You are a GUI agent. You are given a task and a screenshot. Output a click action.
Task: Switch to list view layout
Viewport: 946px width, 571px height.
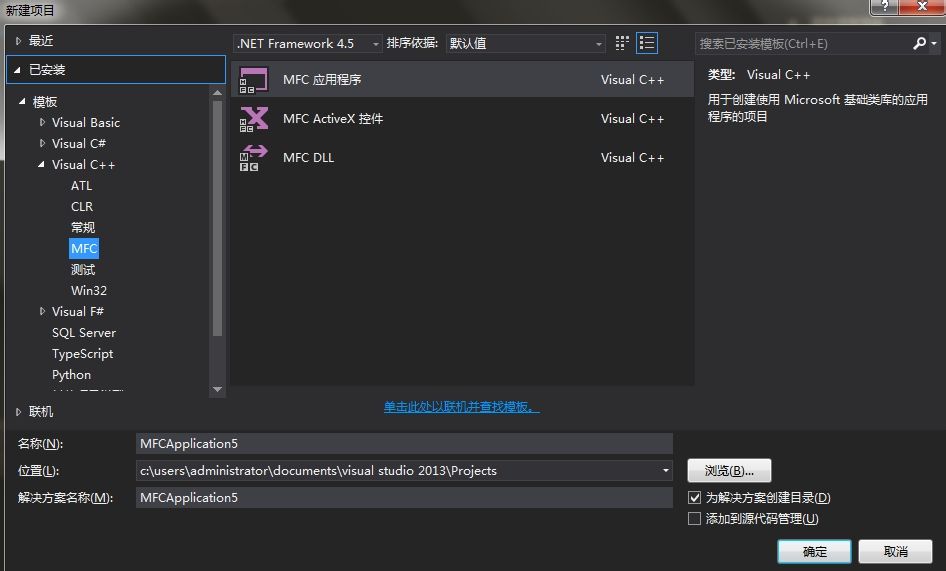(647, 43)
